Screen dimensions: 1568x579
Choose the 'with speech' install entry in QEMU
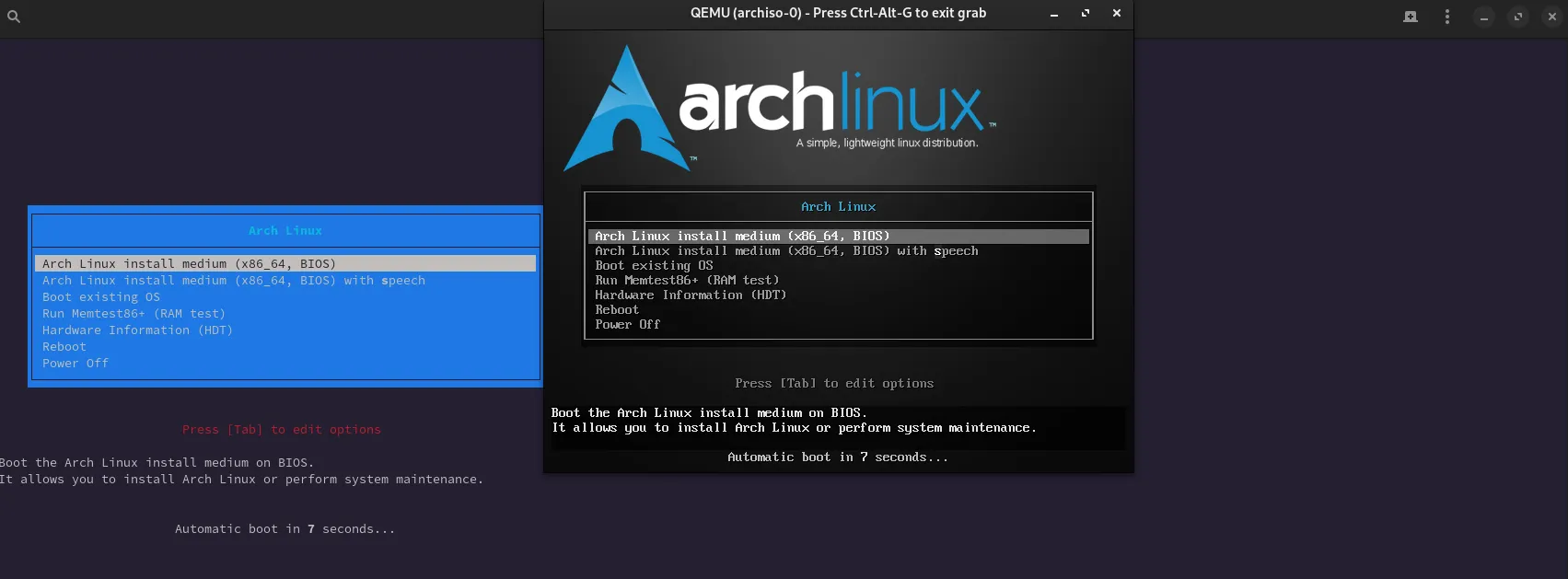pyautogui.click(x=786, y=251)
